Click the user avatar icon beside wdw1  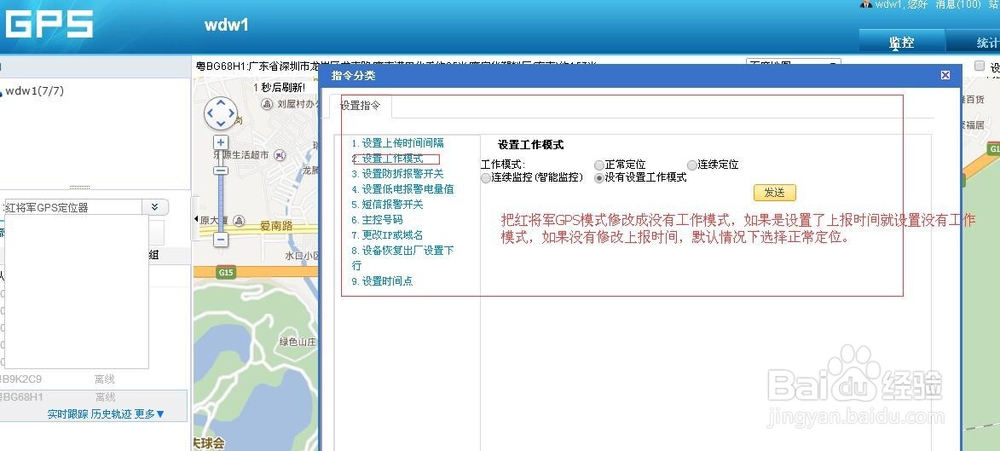coord(865,4)
